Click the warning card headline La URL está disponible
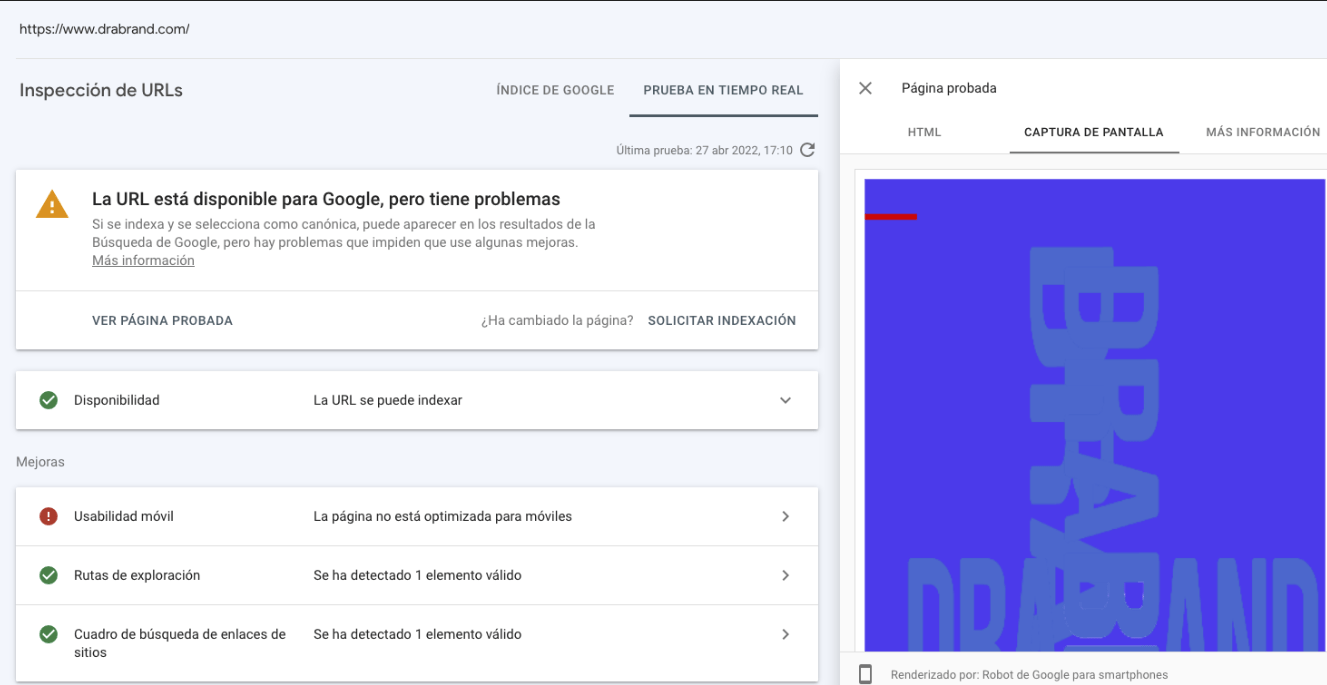This screenshot has width=1327, height=685. [x=326, y=199]
